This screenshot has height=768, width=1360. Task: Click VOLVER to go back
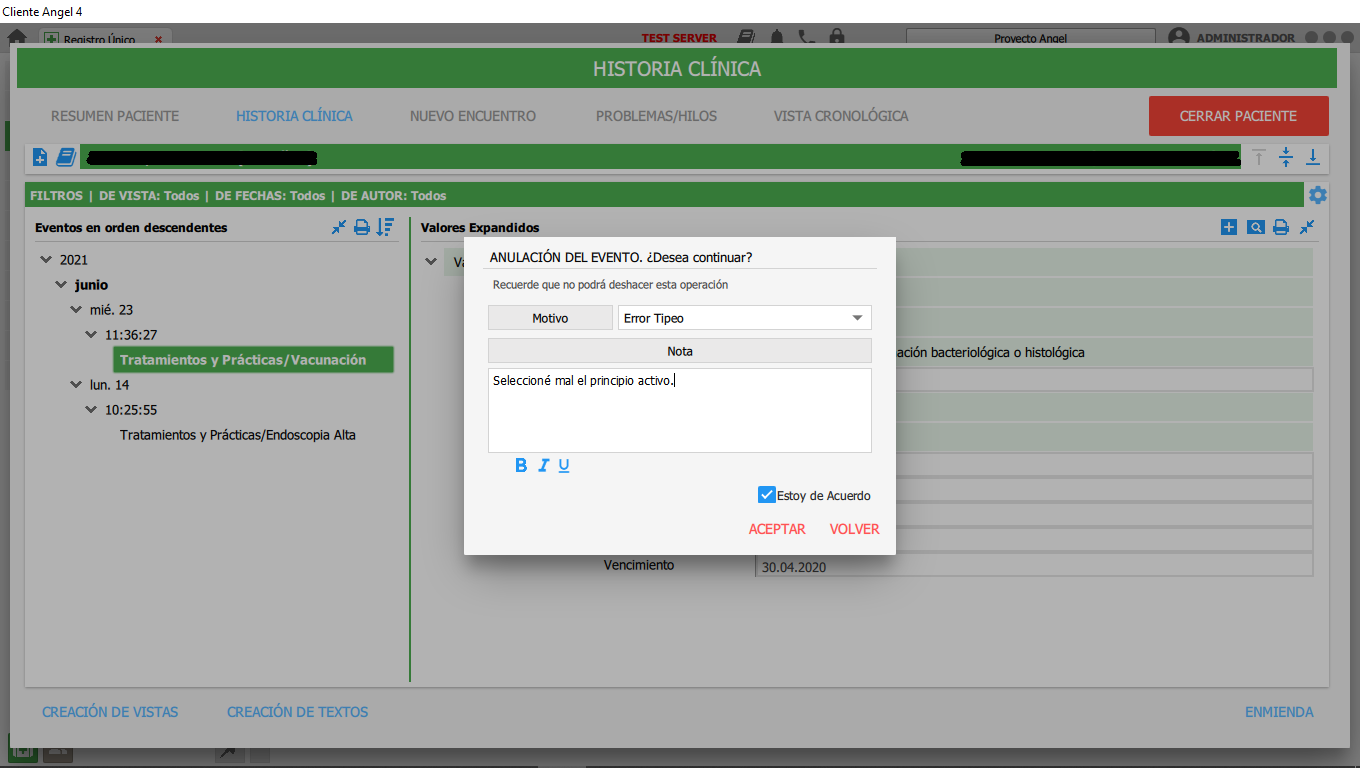854,529
